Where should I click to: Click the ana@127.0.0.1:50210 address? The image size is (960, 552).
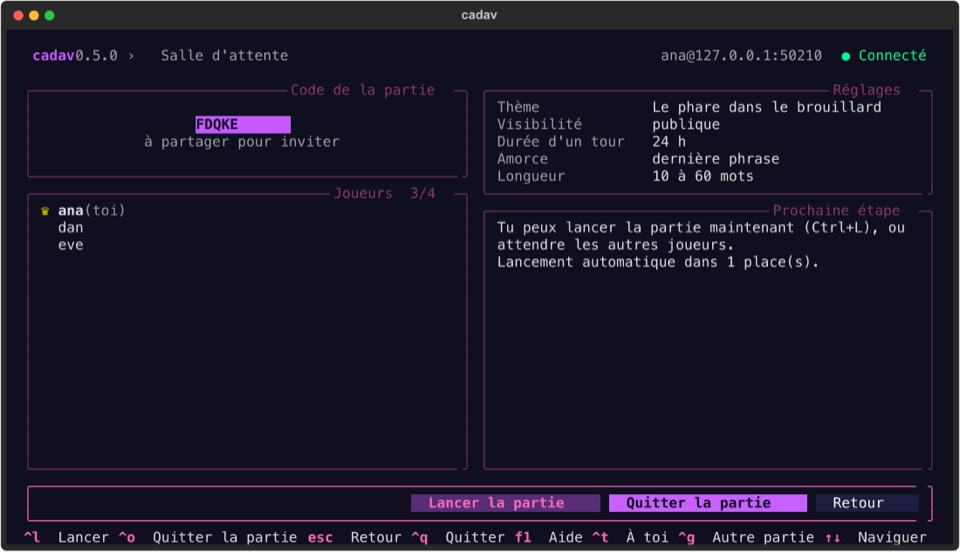tap(741, 56)
